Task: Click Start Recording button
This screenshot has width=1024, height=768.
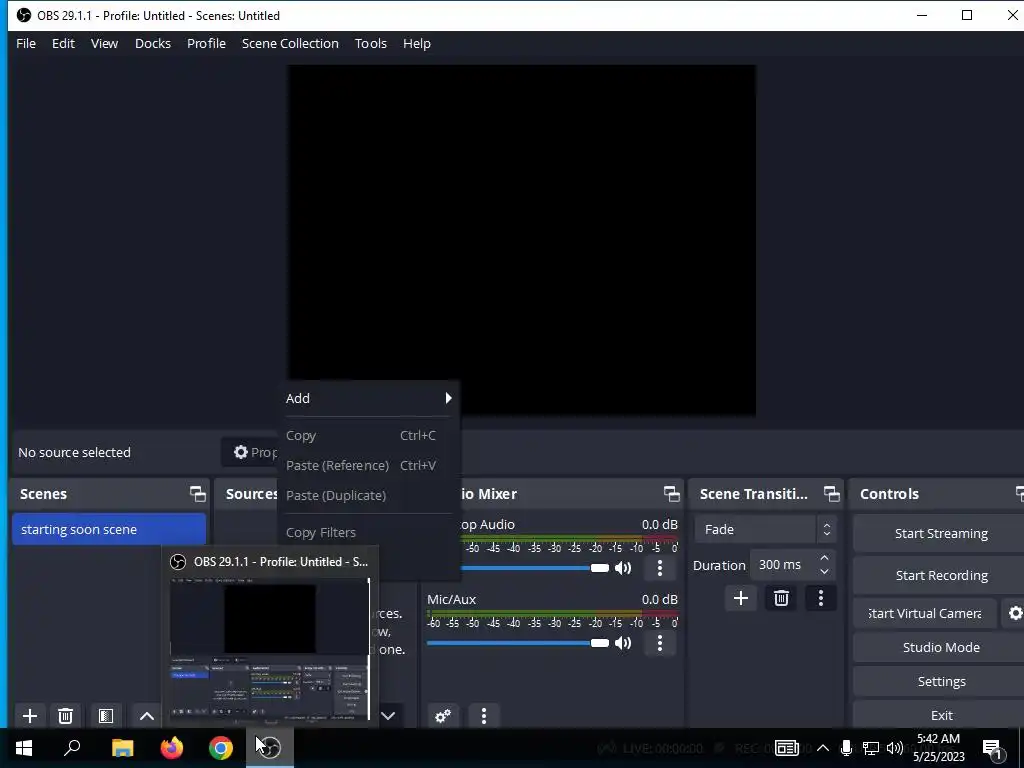Action: click(x=941, y=575)
